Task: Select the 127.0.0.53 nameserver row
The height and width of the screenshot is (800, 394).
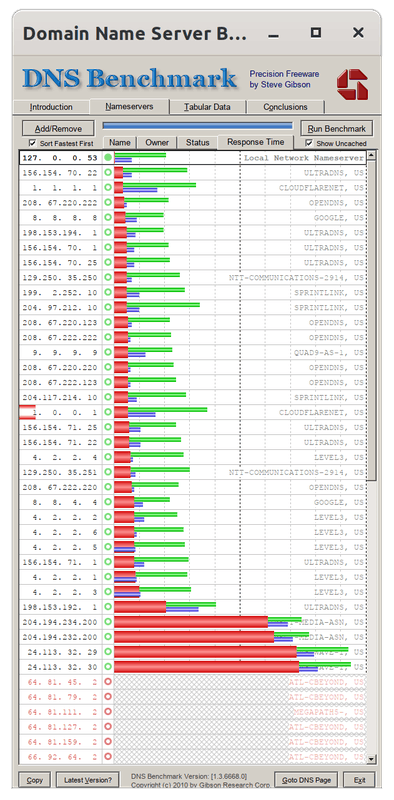Action: [193, 158]
